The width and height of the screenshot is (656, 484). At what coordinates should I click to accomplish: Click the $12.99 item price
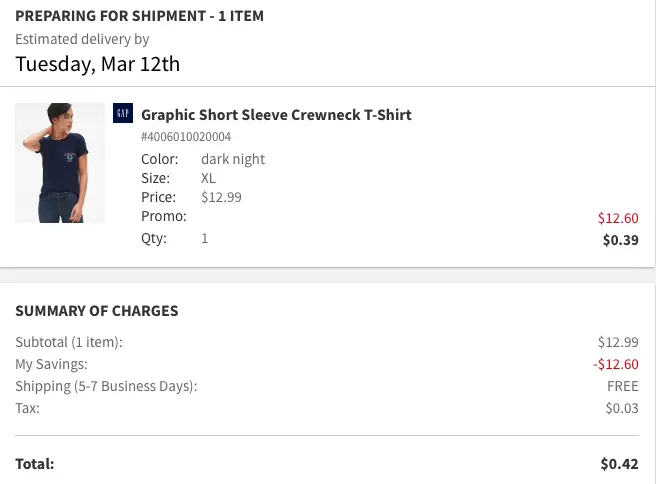221,197
